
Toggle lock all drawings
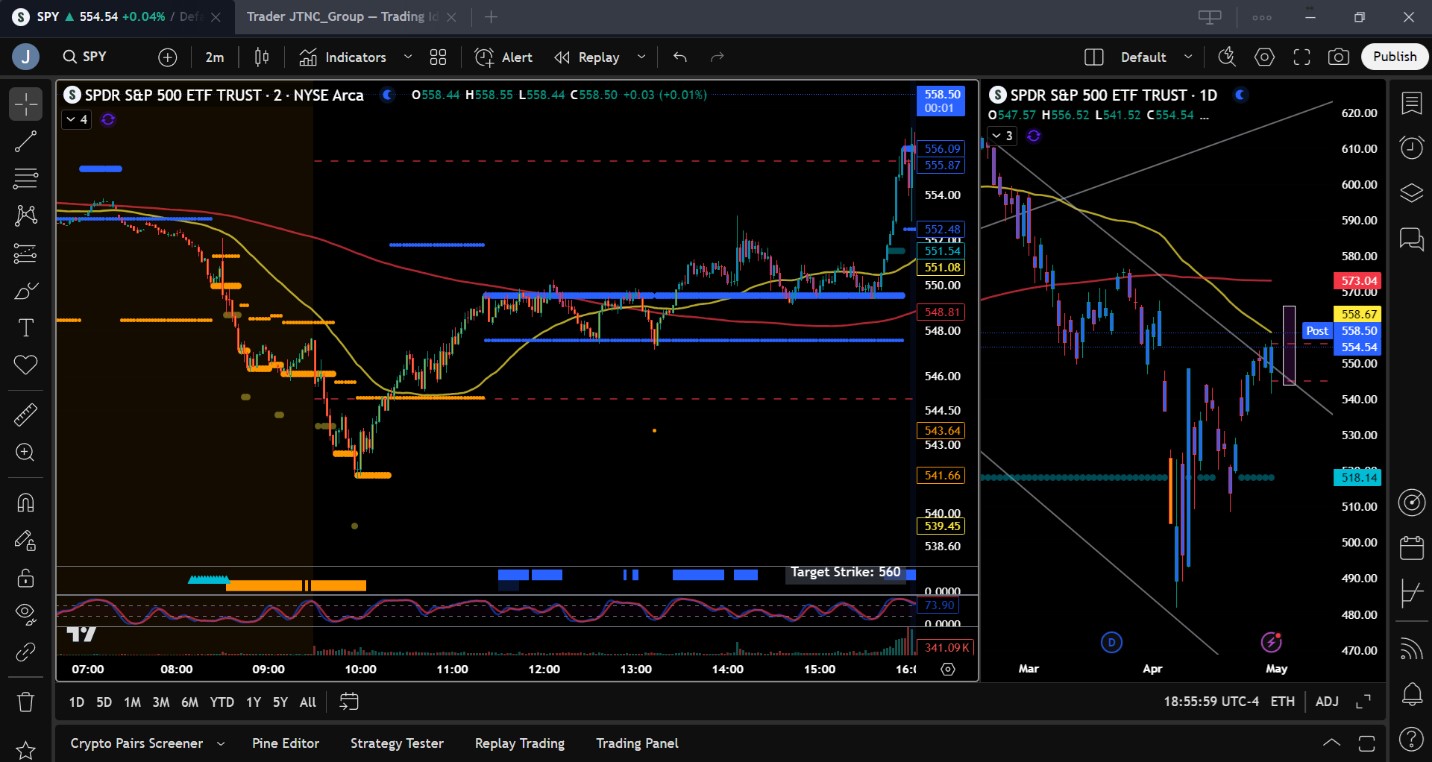pos(26,578)
